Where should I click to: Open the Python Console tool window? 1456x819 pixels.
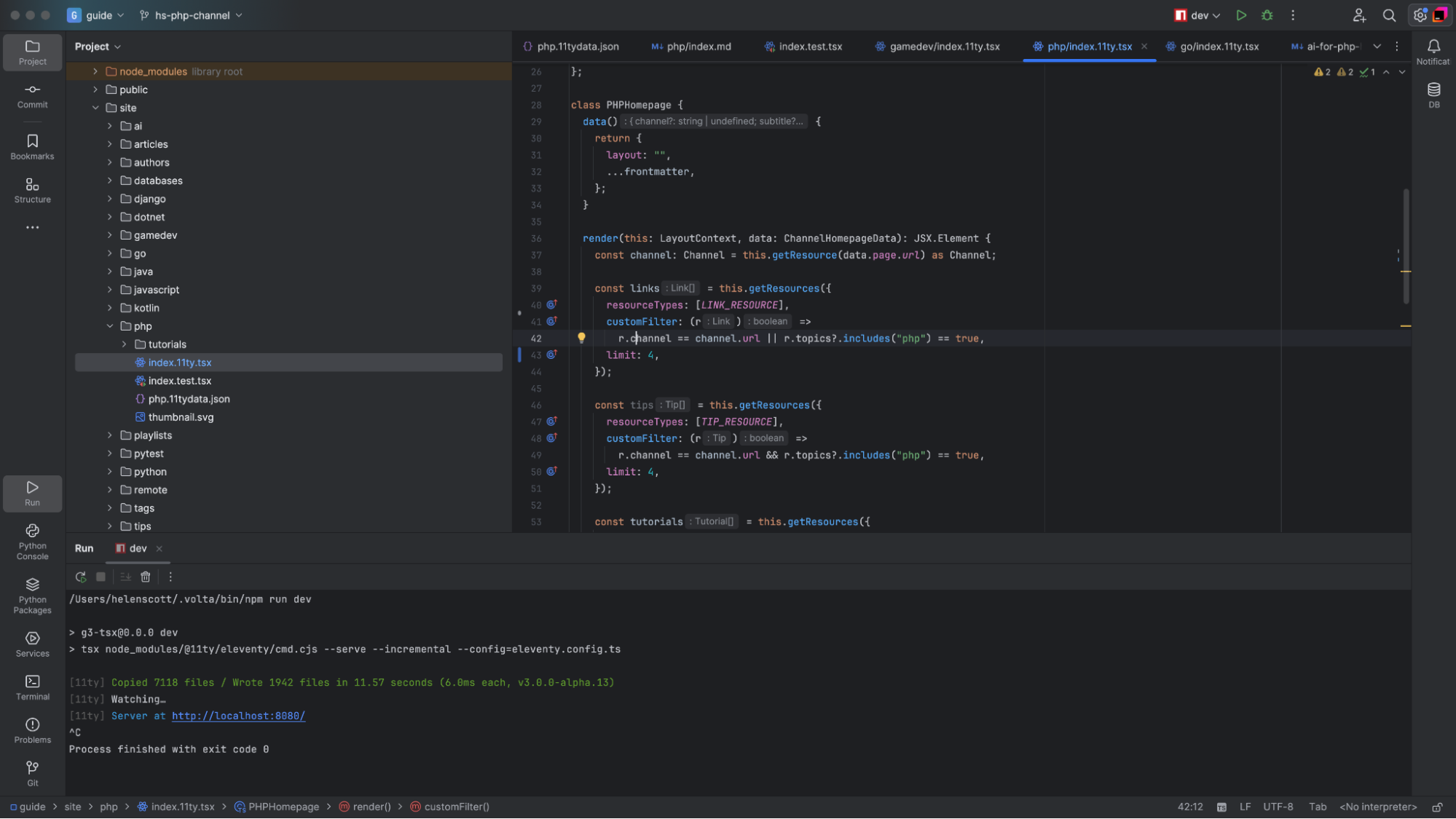pos(32,542)
